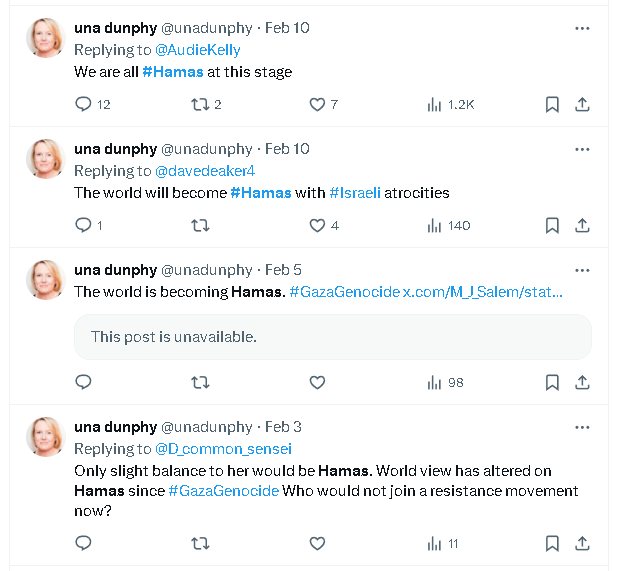Open more options on the @davedeaker4 reply
The height and width of the screenshot is (571, 617).
[x=582, y=149]
